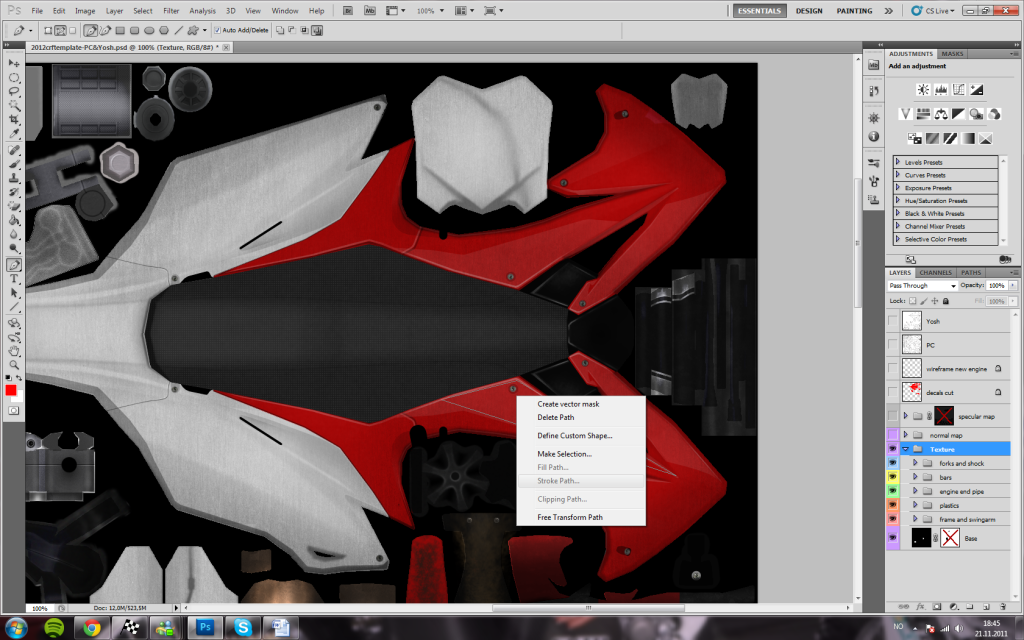Select the Eyedropper tool
This screenshot has height=640, width=1024.
14,133
